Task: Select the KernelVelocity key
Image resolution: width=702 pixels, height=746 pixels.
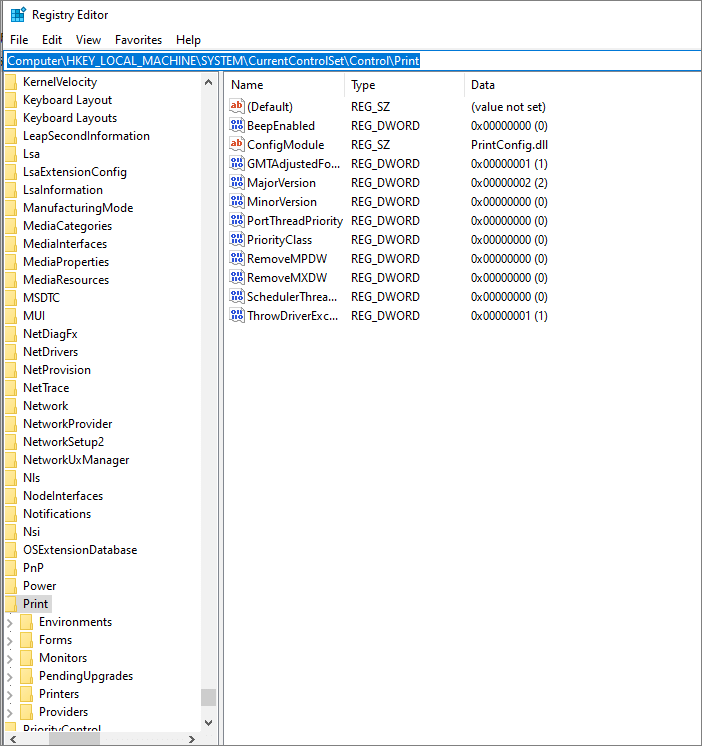Action: pyautogui.click(x=60, y=82)
